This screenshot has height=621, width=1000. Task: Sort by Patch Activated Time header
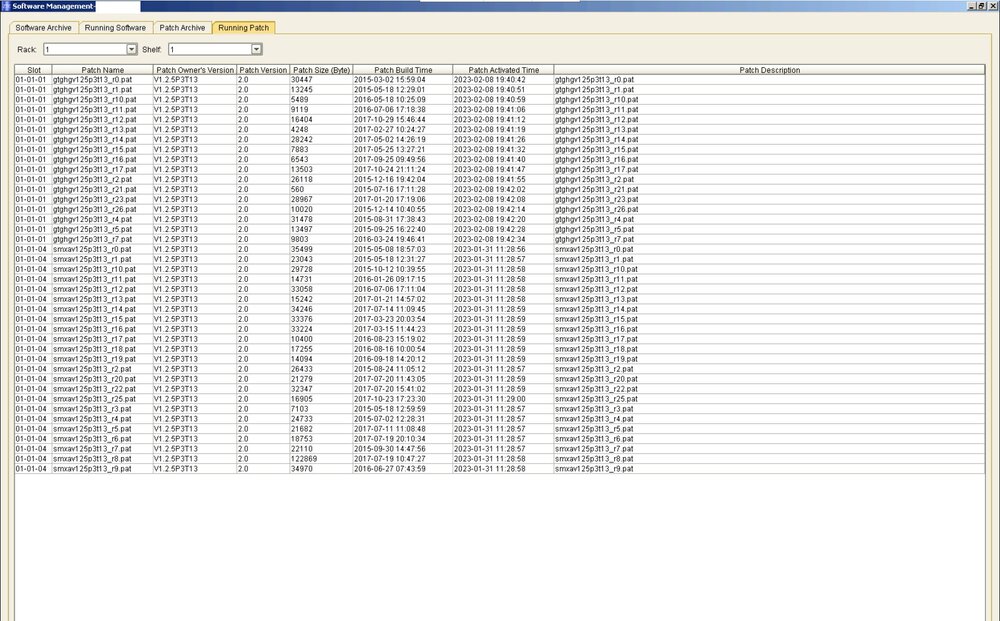[x=503, y=70]
